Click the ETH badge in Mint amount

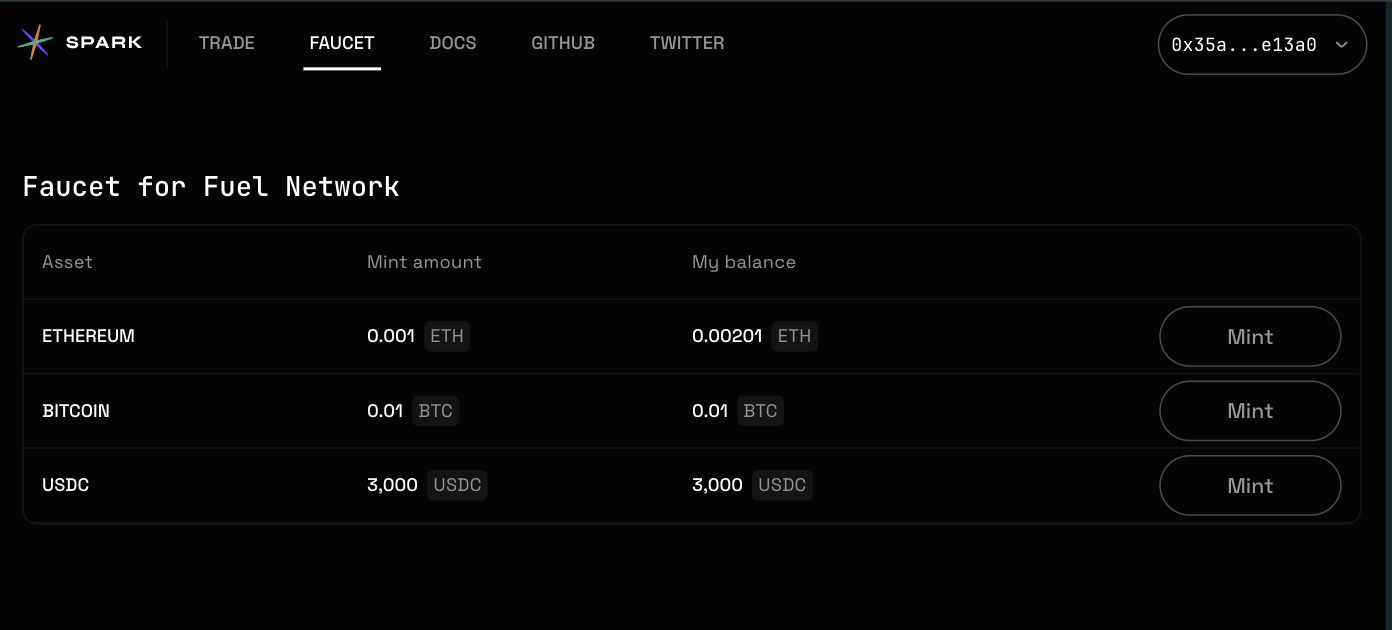[x=447, y=336]
